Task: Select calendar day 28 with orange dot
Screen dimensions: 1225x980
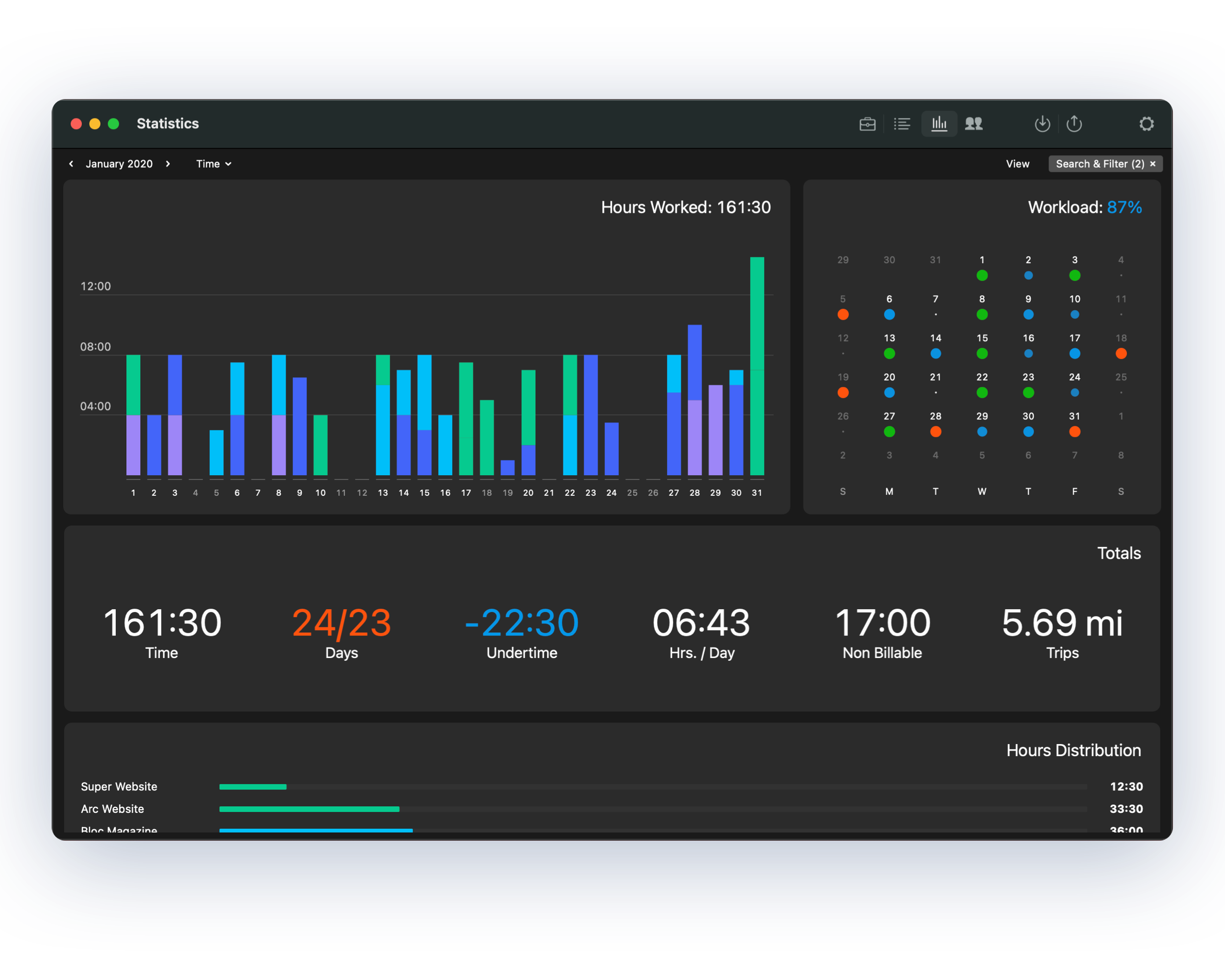Action: pos(935,424)
